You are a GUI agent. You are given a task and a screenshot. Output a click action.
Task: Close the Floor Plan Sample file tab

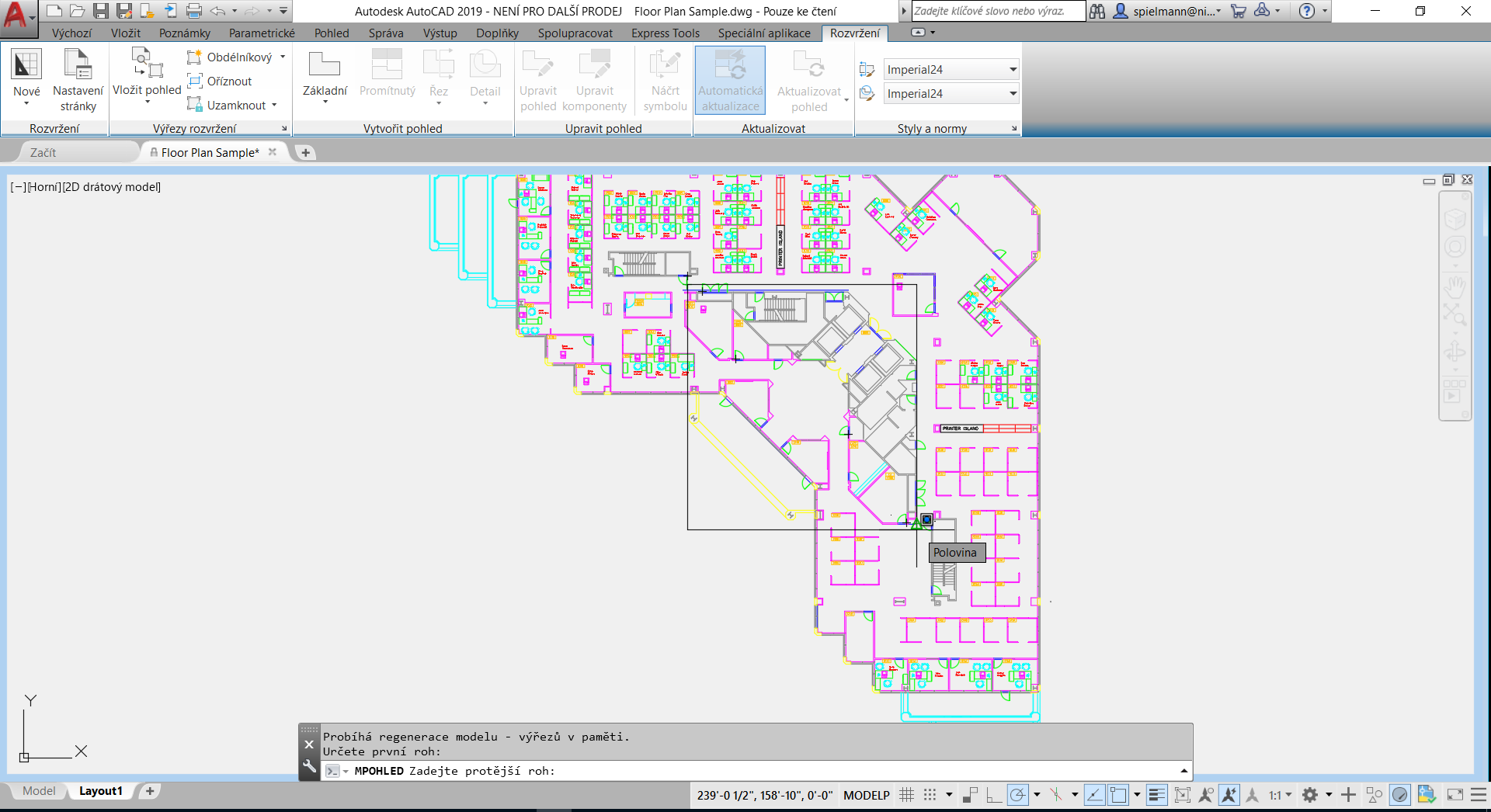click(x=273, y=152)
